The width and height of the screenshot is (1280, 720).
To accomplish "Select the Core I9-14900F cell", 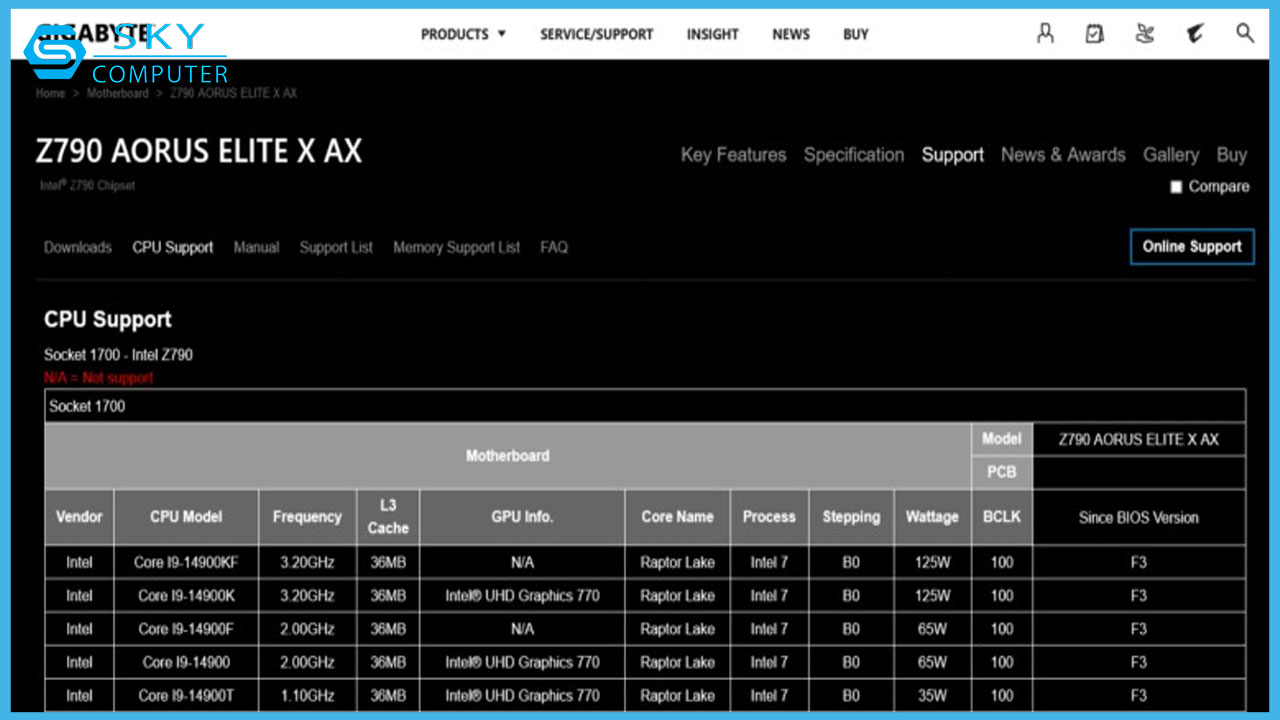I will click(186, 629).
